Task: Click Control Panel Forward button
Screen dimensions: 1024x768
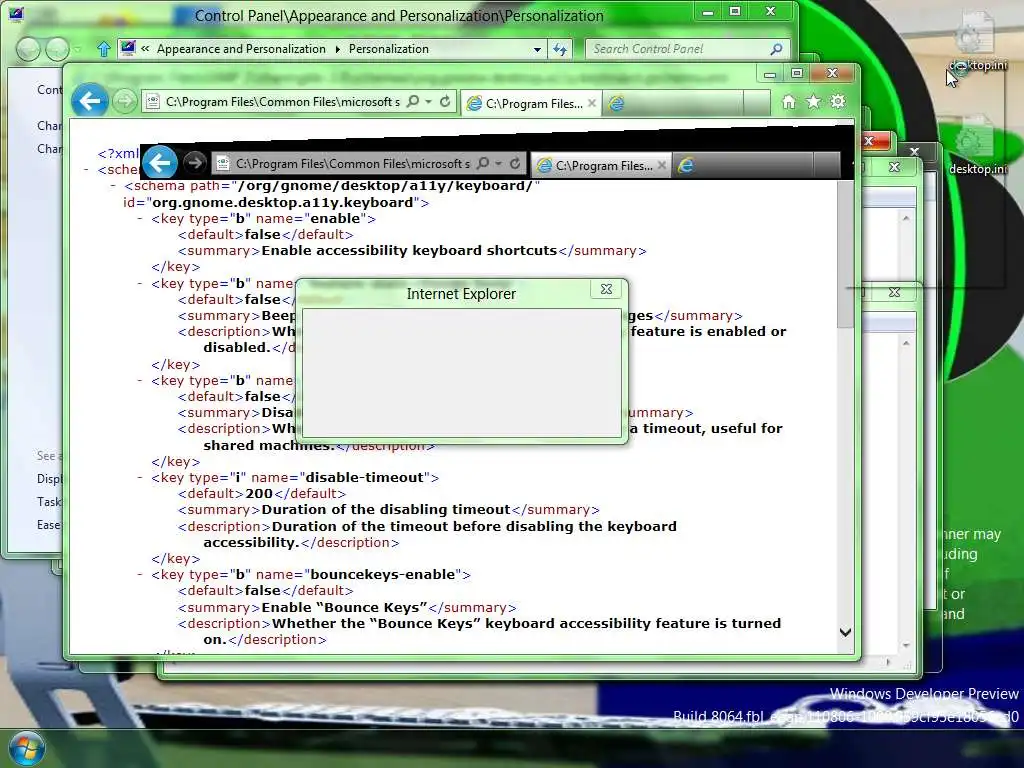Action: [57, 49]
